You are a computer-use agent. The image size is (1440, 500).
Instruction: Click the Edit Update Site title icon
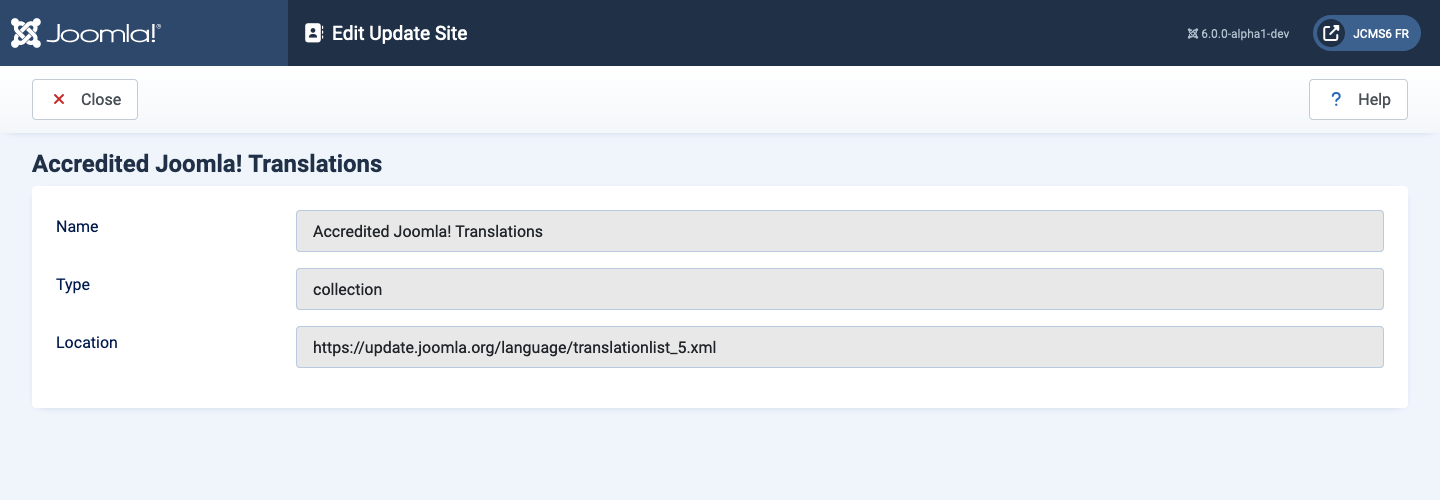tap(314, 33)
